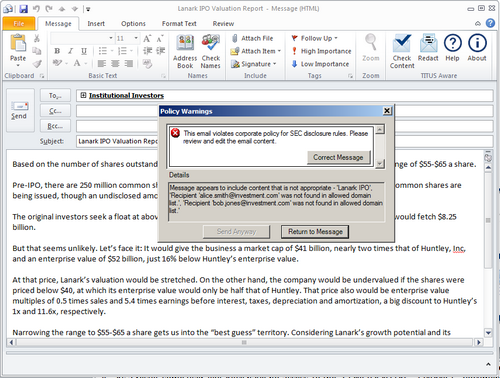Switch to the Options tab
This screenshot has height=378, width=500.
click(x=133, y=24)
